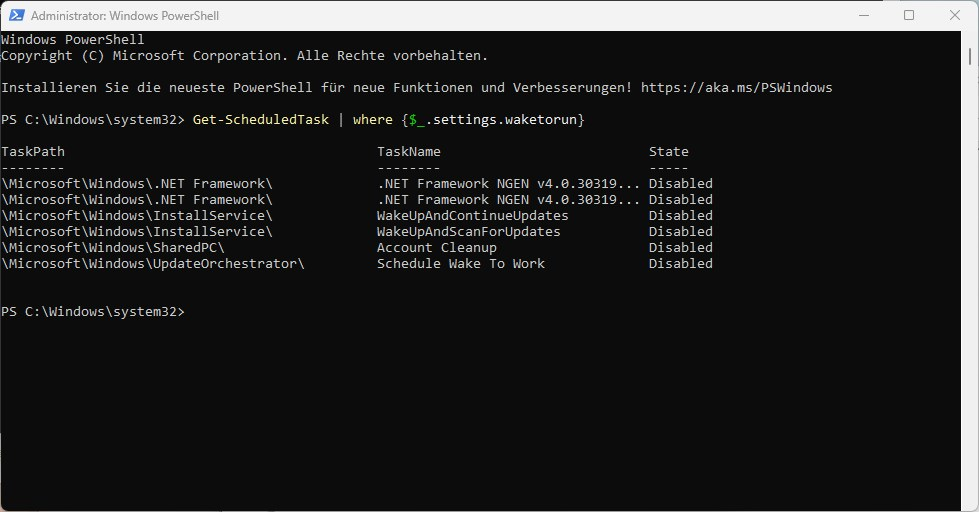Click the window title text
This screenshot has width=979, height=512.
[x=125, y=16]
